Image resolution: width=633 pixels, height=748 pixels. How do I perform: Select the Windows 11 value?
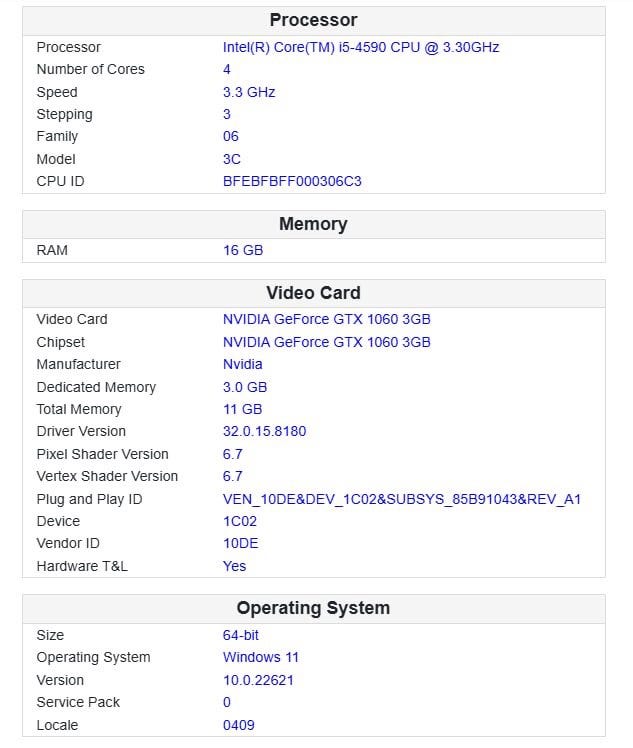pos(260,657)
